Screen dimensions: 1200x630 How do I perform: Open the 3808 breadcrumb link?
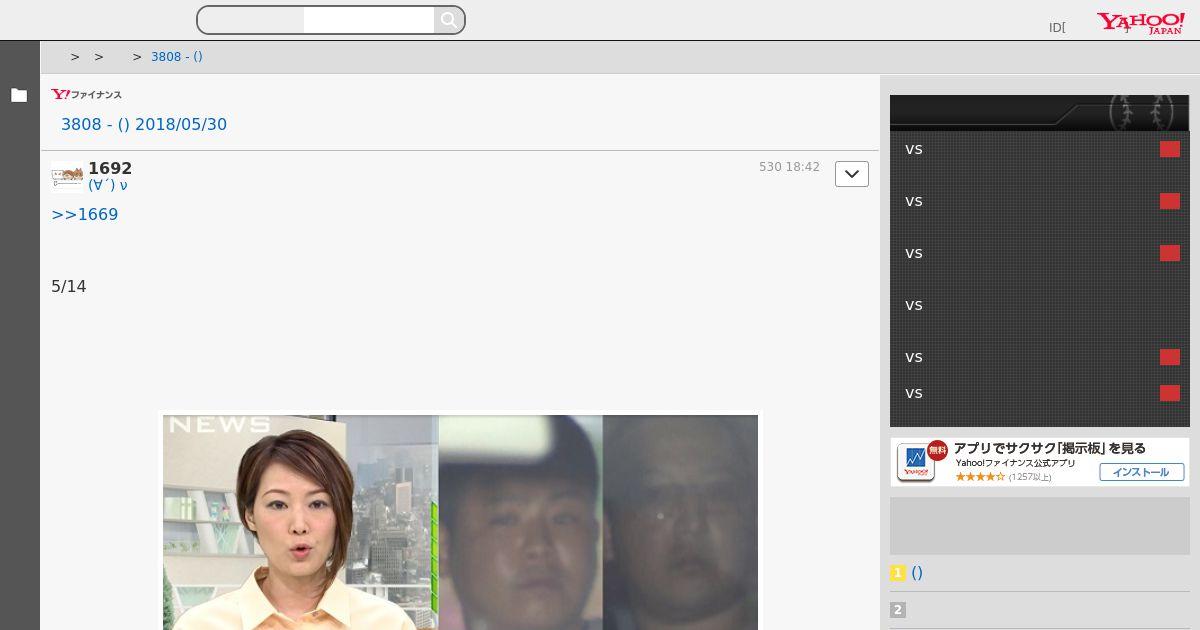pyautogui.click(x=176, y=57)
